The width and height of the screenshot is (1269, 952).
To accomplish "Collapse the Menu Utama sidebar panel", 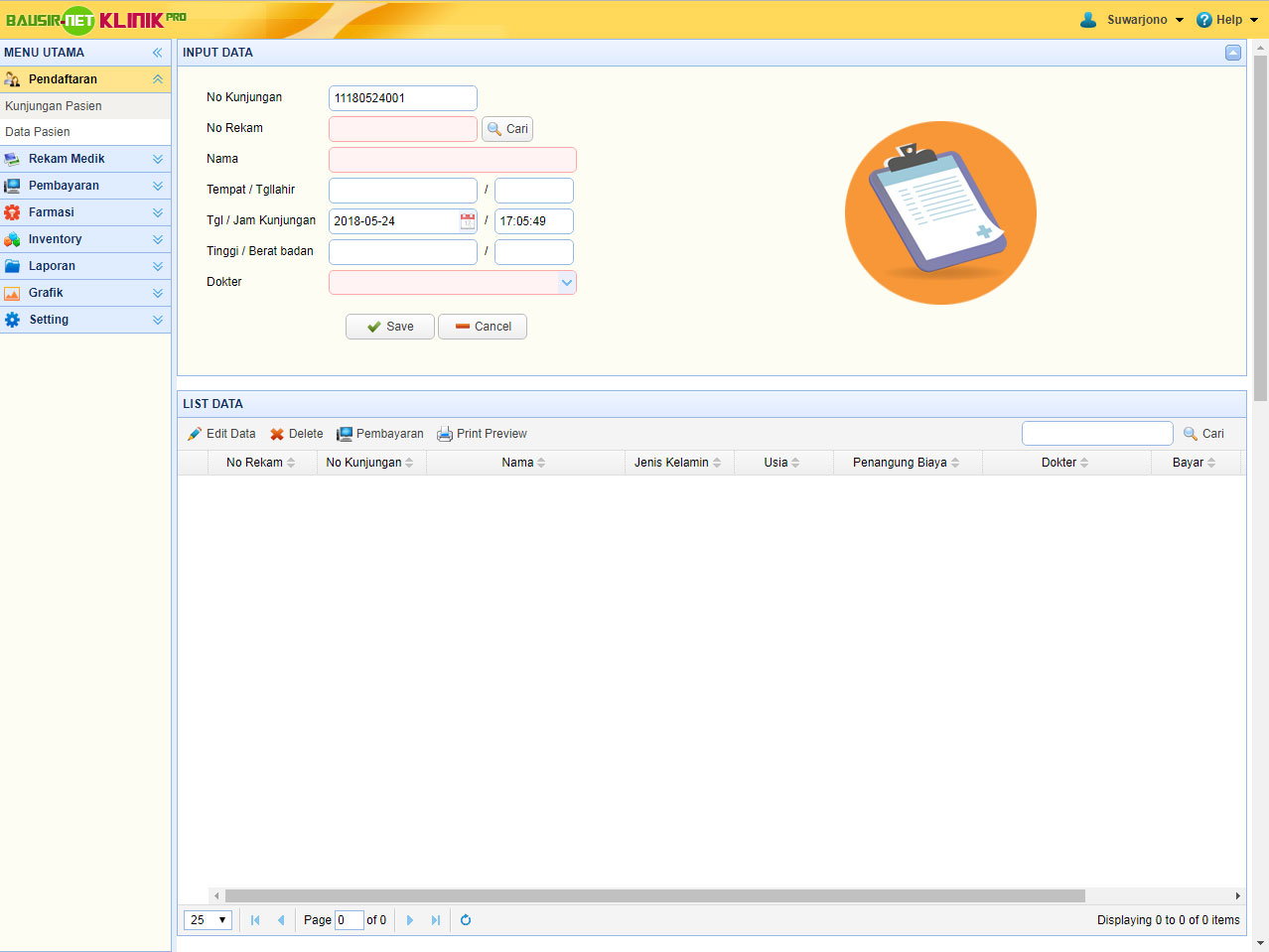I will point(157,53).
